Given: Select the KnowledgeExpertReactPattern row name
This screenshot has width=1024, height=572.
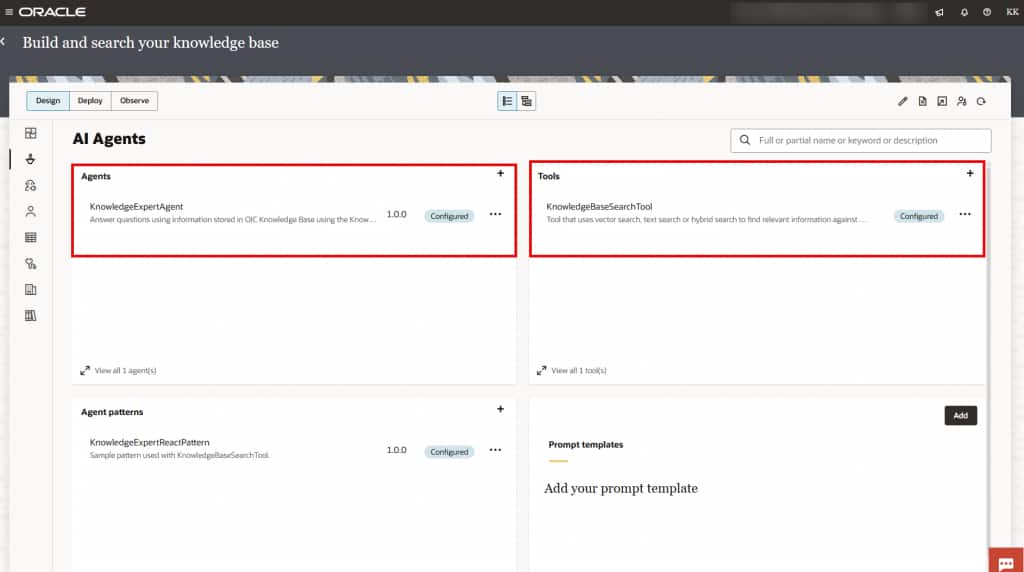Looking at the screenshot, I should click(150, 442).
